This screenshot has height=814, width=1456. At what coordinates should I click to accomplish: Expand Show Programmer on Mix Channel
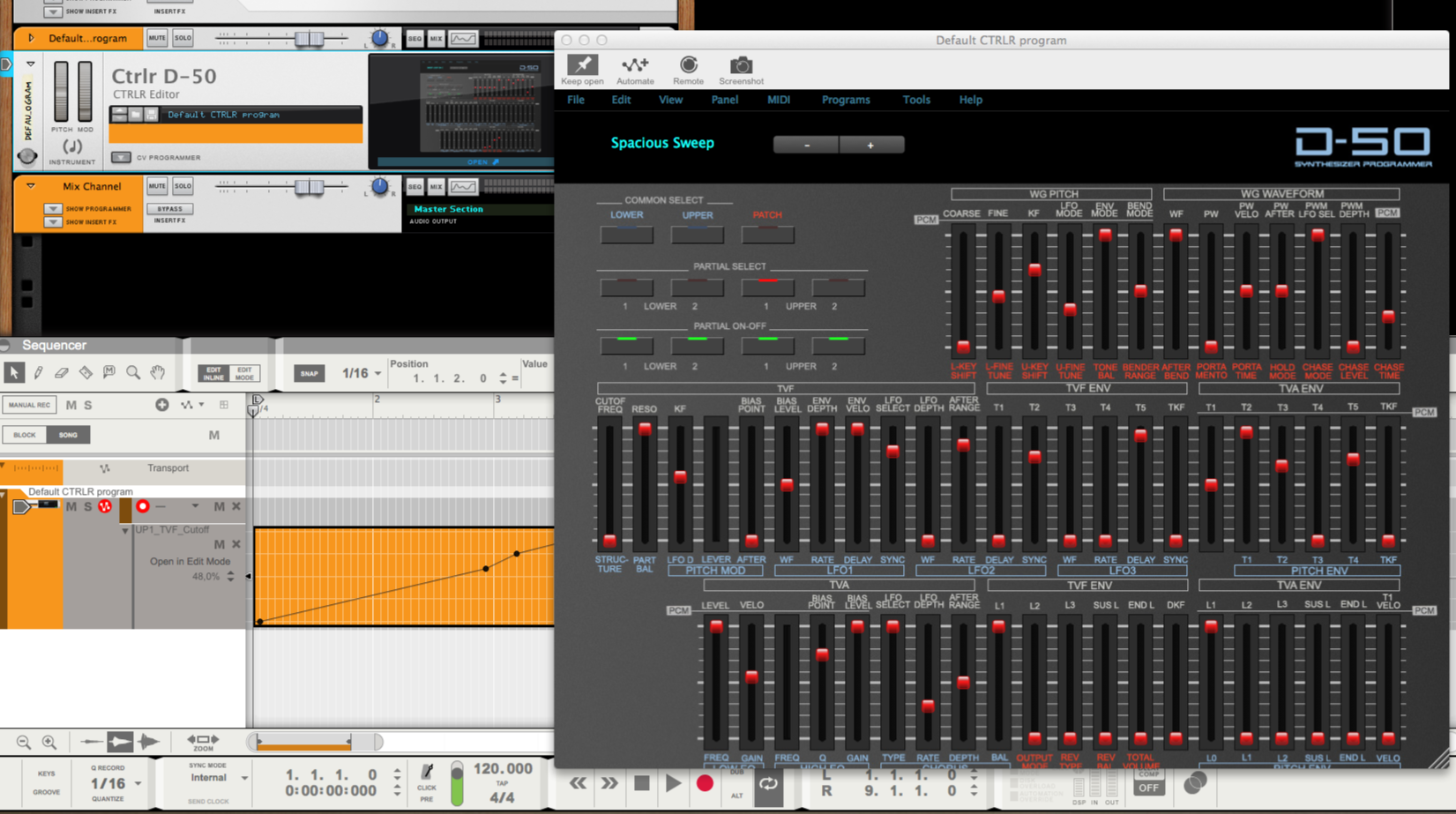click(x=53, y=209)
